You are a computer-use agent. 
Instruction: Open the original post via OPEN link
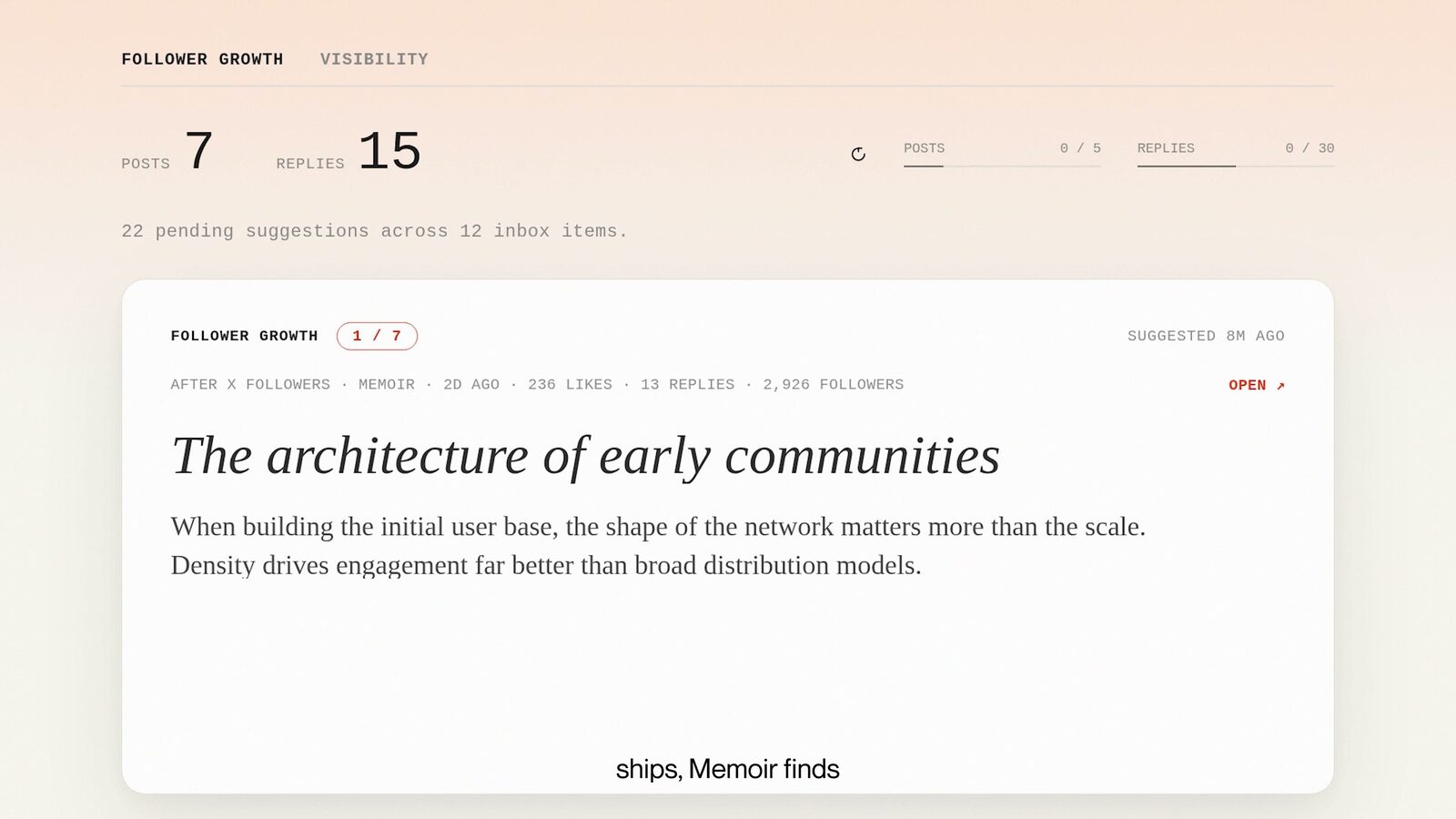pos(1257,385)
